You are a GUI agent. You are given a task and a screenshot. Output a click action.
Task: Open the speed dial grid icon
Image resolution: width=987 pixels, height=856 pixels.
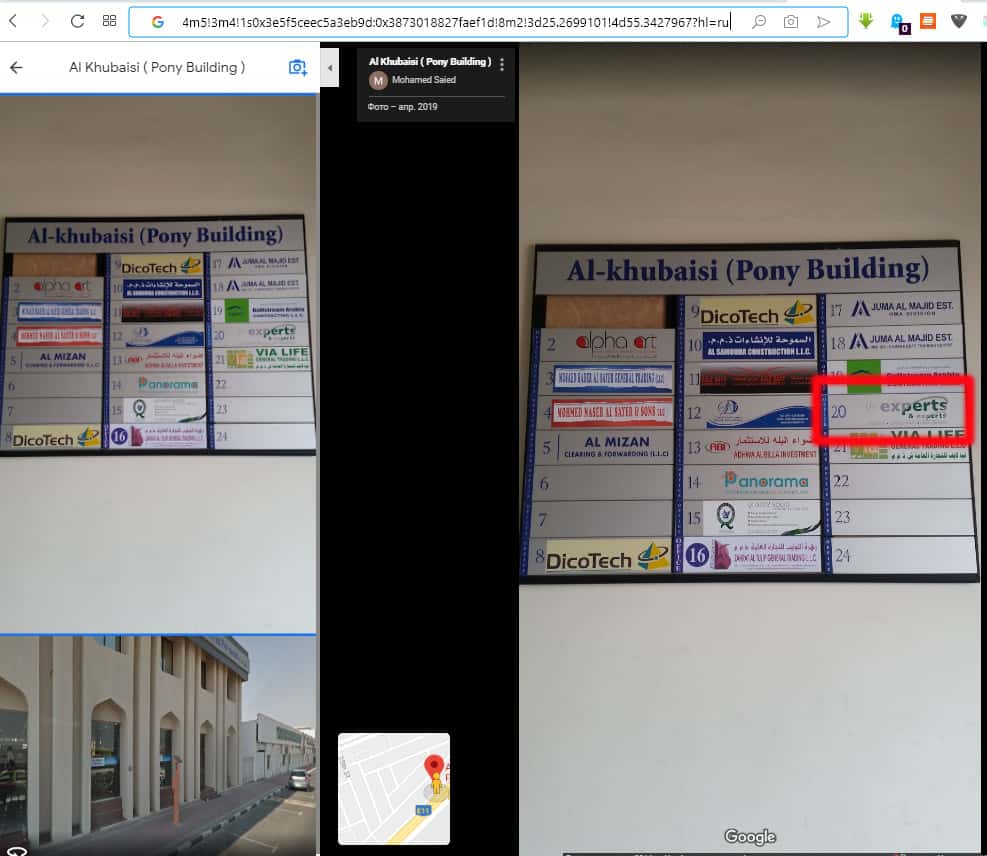tap(110, 21)
